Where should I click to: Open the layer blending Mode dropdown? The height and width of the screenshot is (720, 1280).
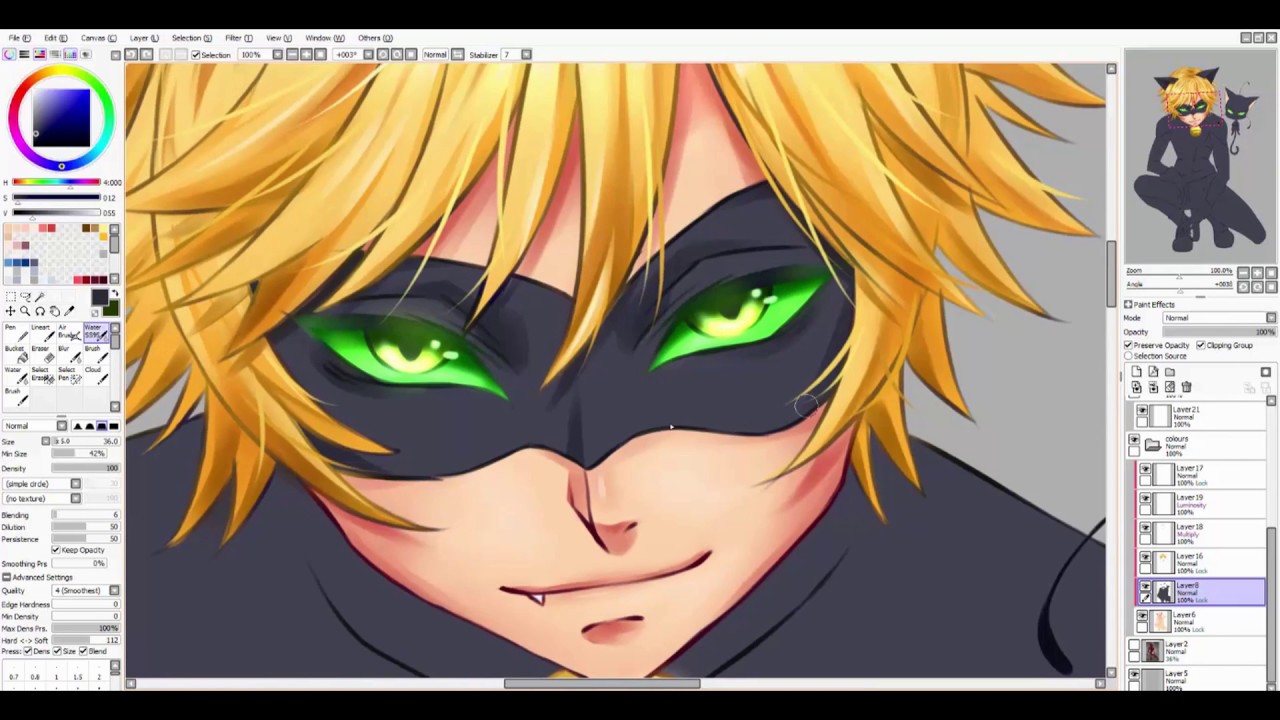1218,318
